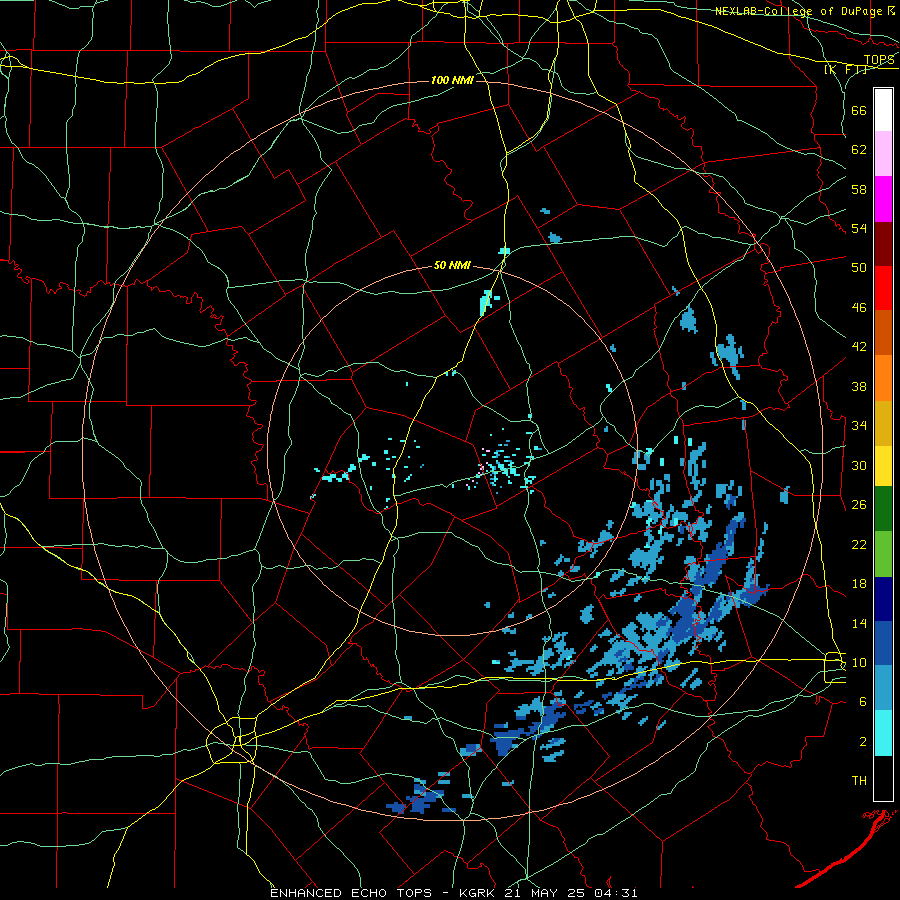This screenshot has width=900, height=900.
Task: Click the TOPS legend title
Action: pos(879,60)
